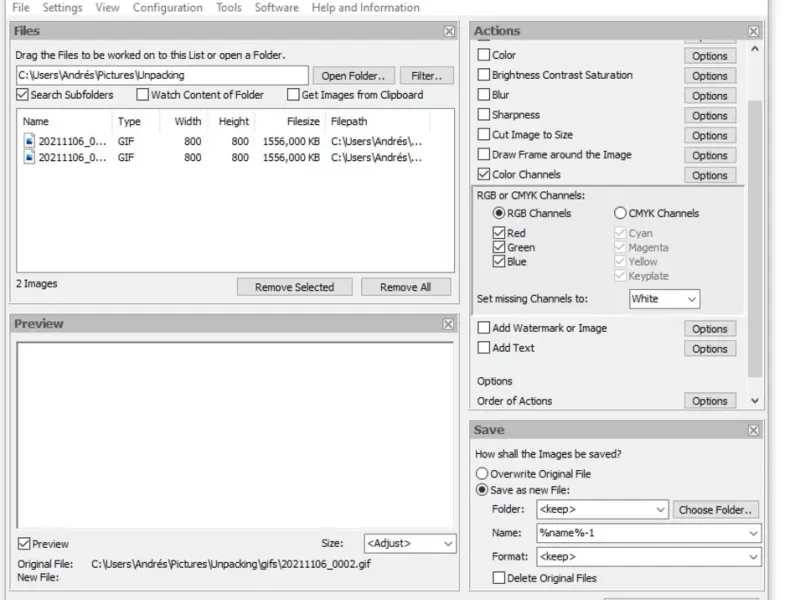Click the folder path input field
This screenshot has width=800, height=600.
coord(162,75)
